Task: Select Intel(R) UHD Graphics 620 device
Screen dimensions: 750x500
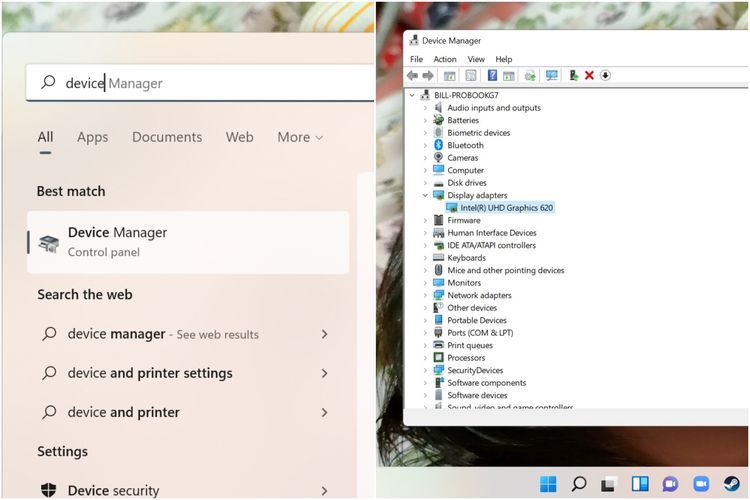Action: coord(500,208)
